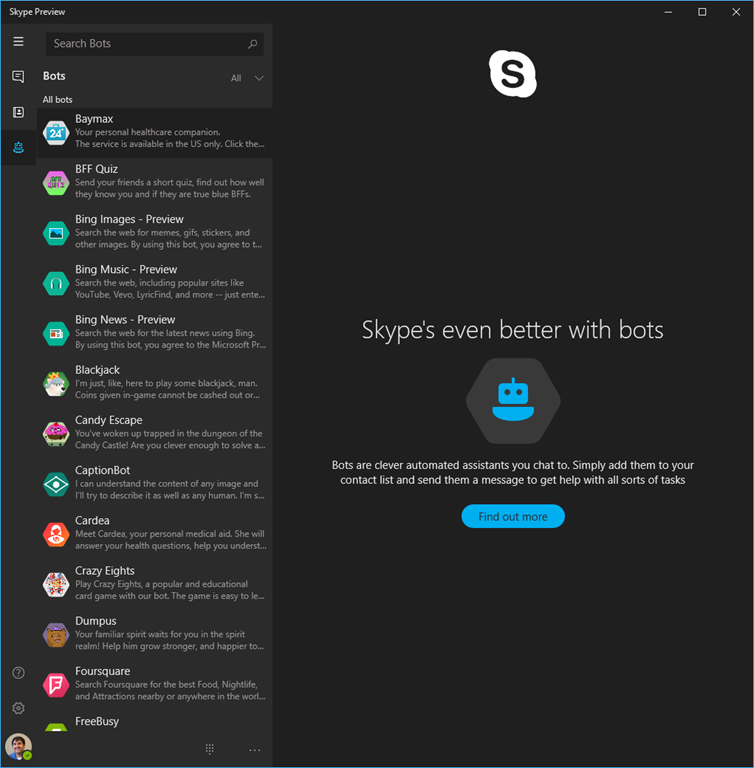Open the dial pad icon
This screenshot has height=768, width=754.
click(210, 749)
